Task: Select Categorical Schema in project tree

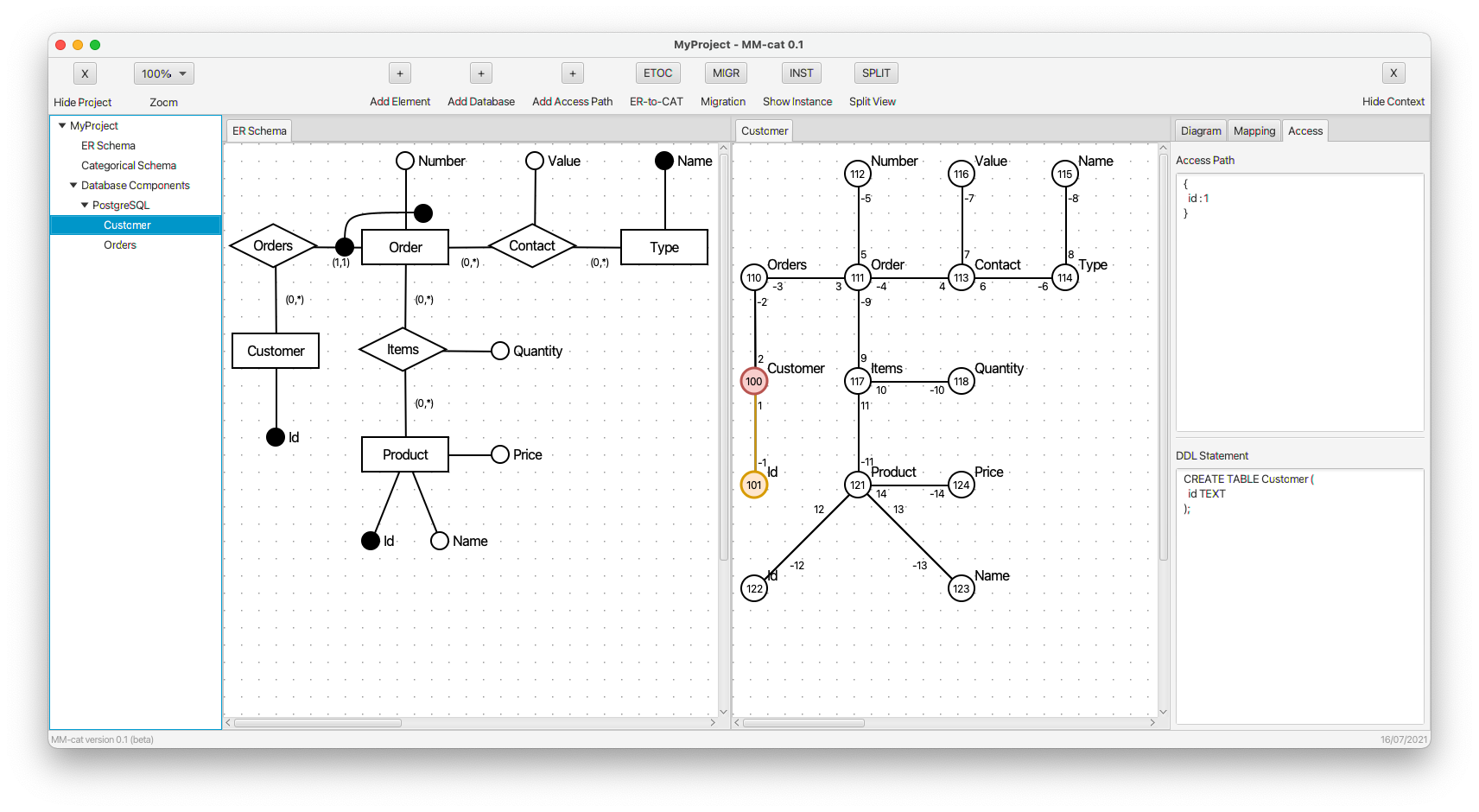Action: click(x=129, y=165)
